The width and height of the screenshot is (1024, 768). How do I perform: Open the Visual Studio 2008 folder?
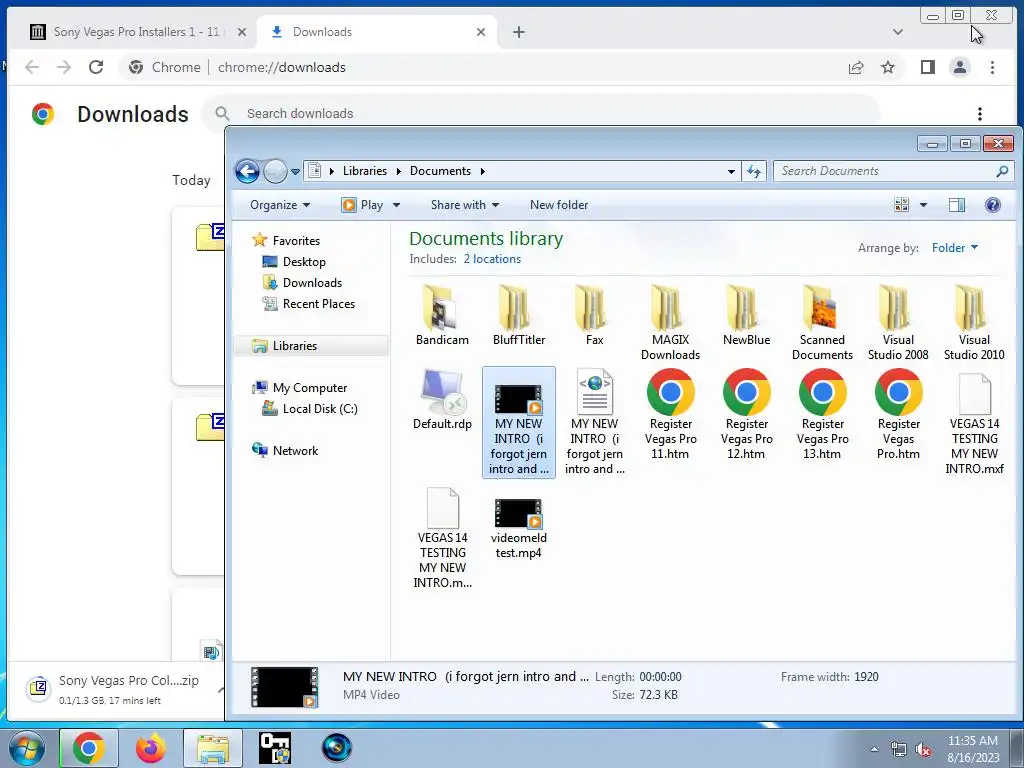898,323
